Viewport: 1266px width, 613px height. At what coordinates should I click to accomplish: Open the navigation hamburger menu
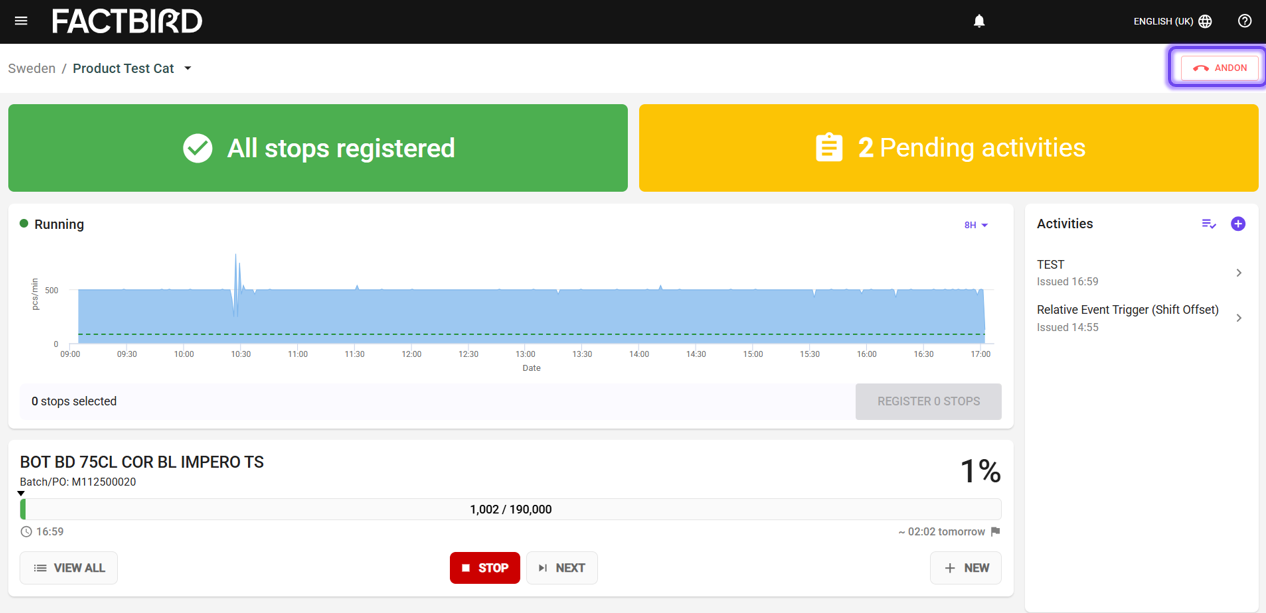(20, 20)
